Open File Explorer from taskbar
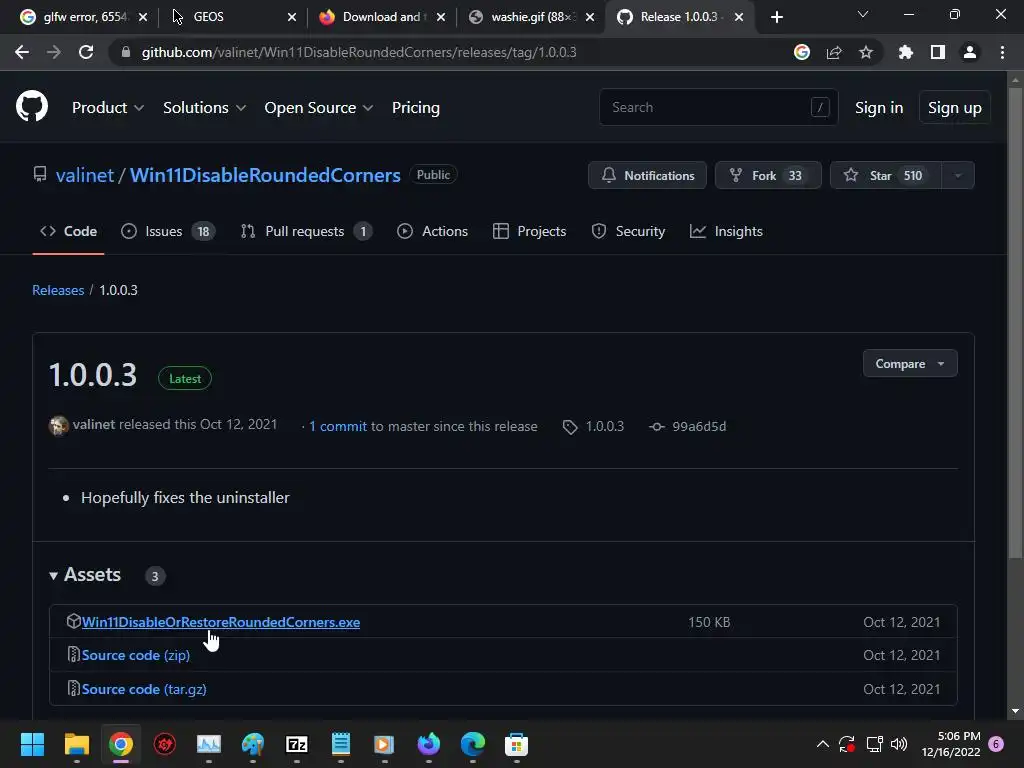 pos(76,744)
